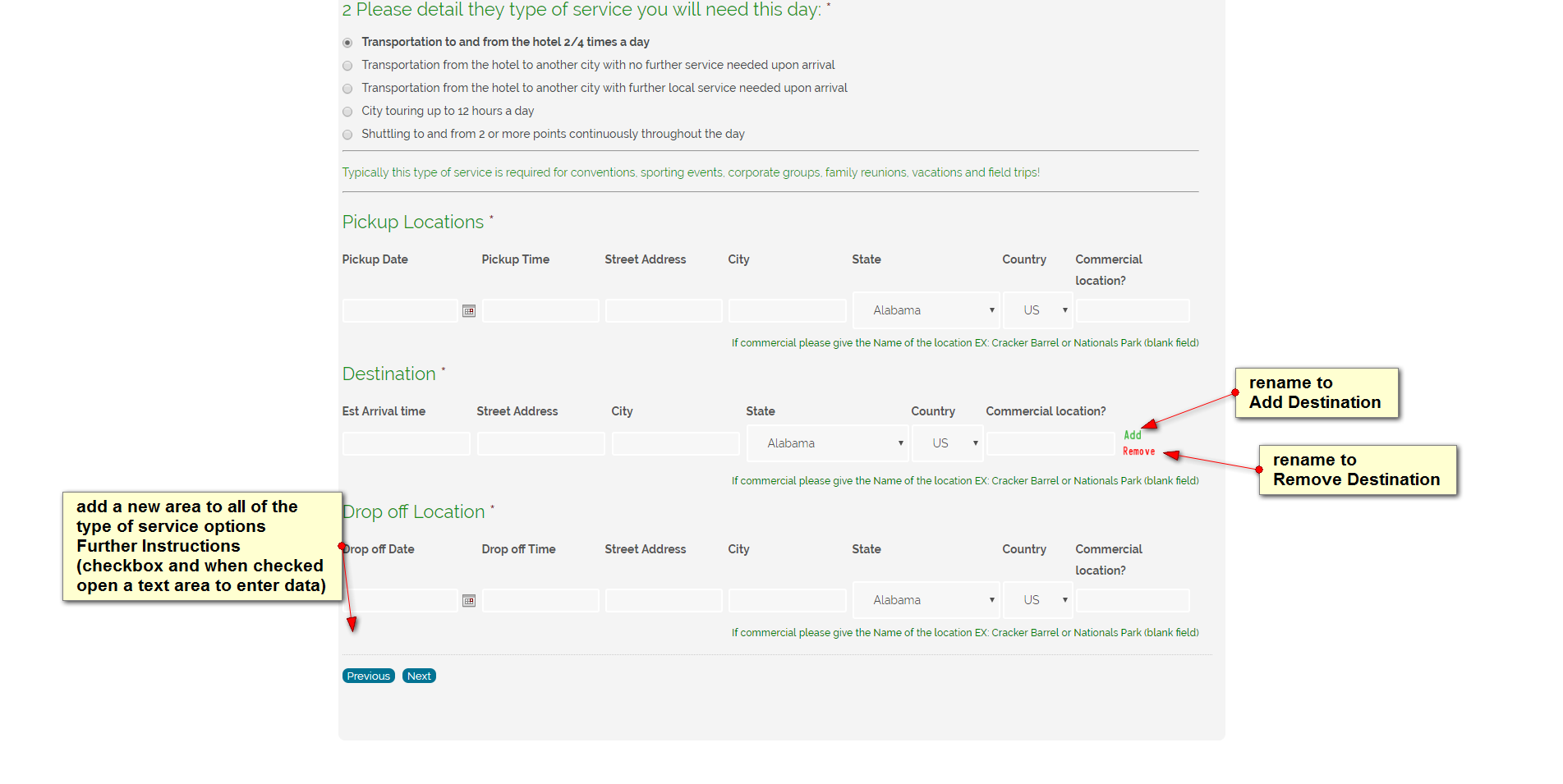Expand the Destination State dropdown
This screenshot has height=784, width=1563.
point(827,443)
